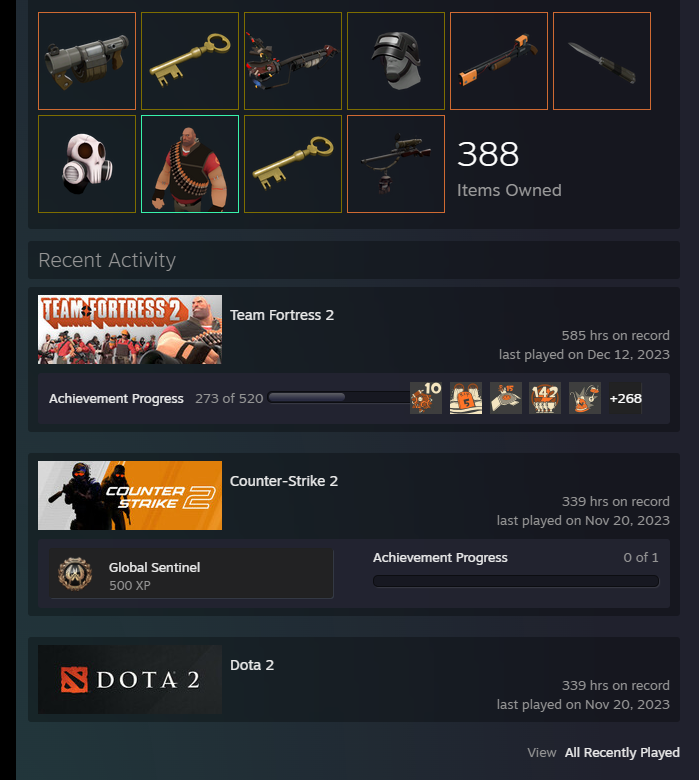Open the Team Fortress 2 banner image
The height and width of the screenshot is (780, 699).
tap(130, 329)
